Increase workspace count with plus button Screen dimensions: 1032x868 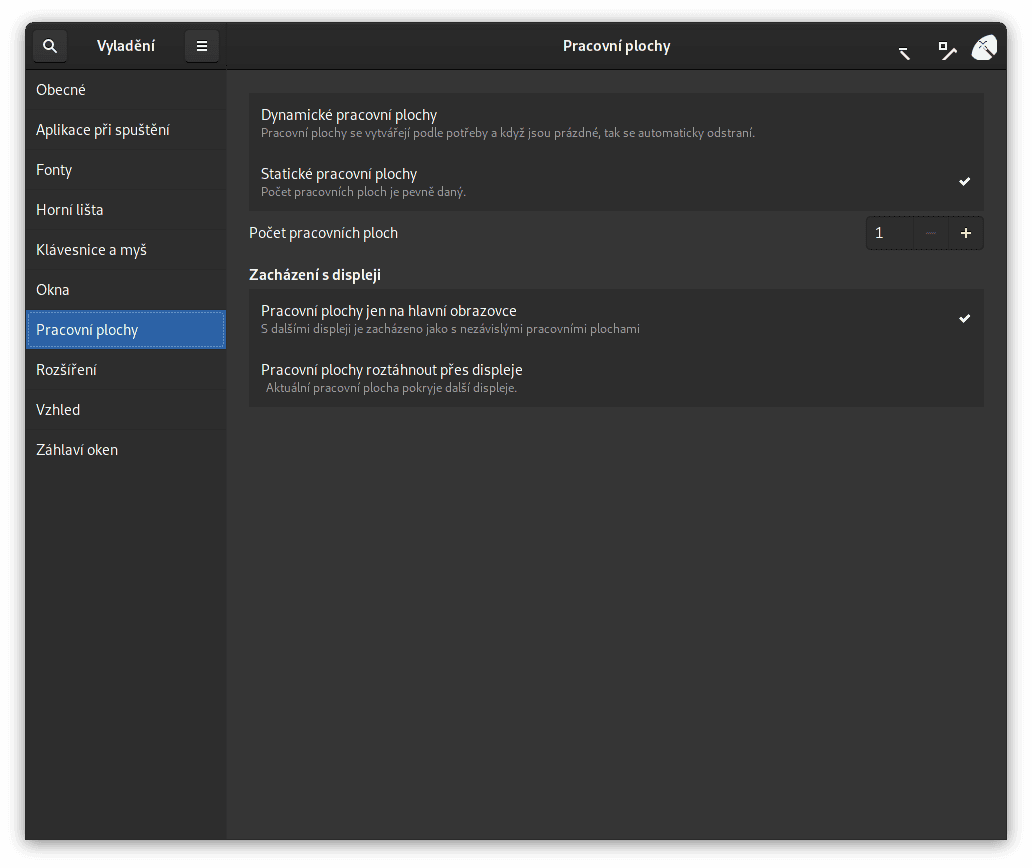click(x=966, y=233)
